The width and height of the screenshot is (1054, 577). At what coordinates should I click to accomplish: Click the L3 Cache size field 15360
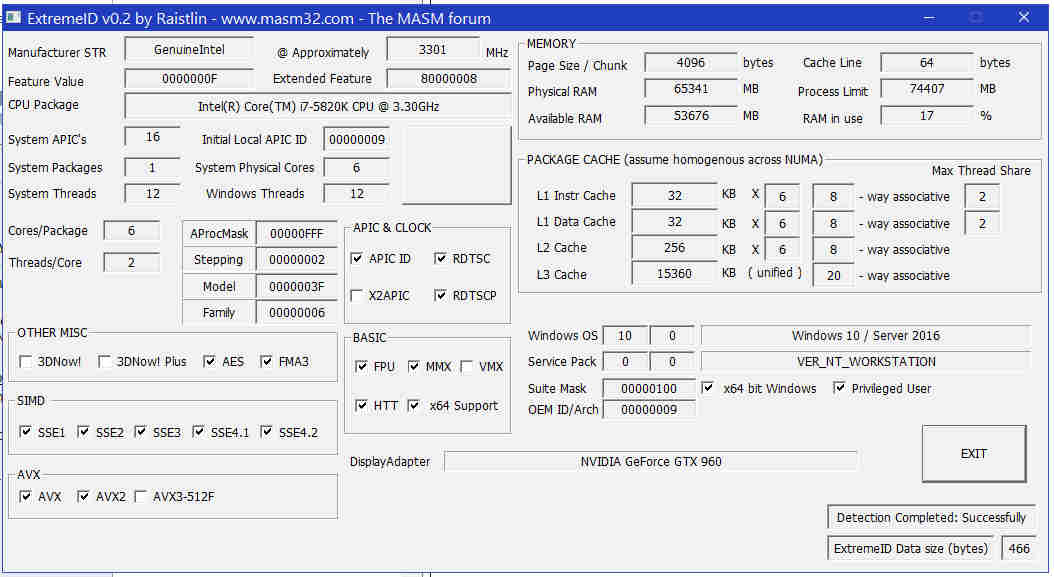pos(674,274)
